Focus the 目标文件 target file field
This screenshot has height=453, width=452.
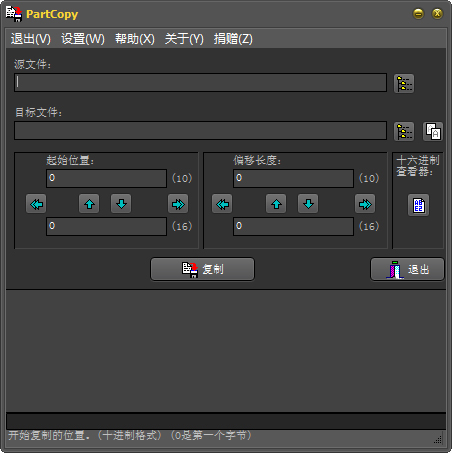pyautogui.click(x=200, y=130)
